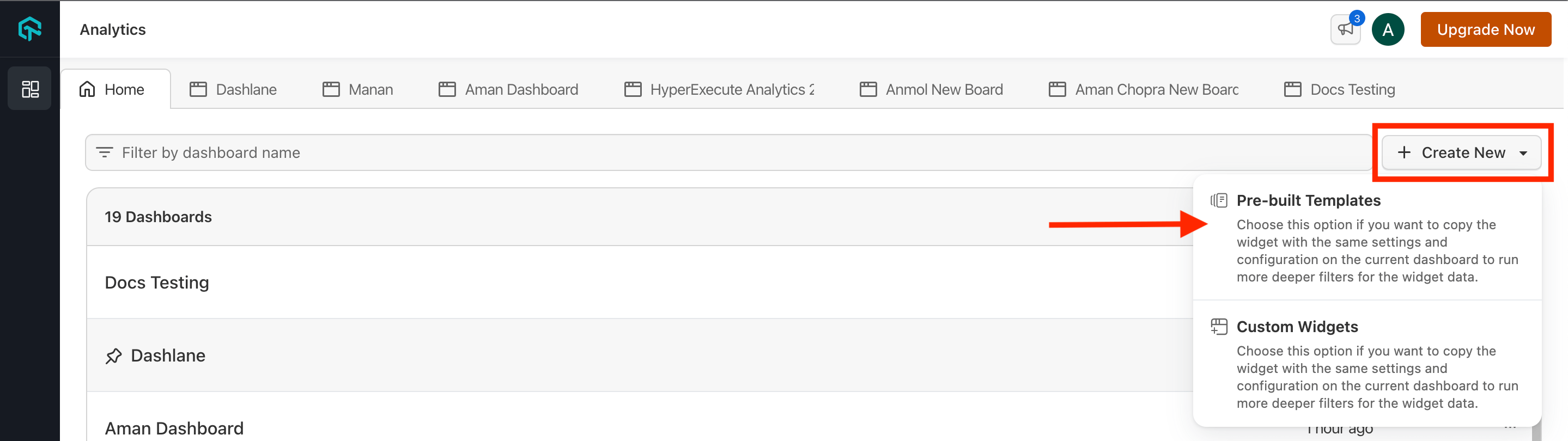Image resolution: width=1568 pixels, height=441 pixels.
Task: Click the Upgrade Now button
Action: click(x=1485, y=29)
